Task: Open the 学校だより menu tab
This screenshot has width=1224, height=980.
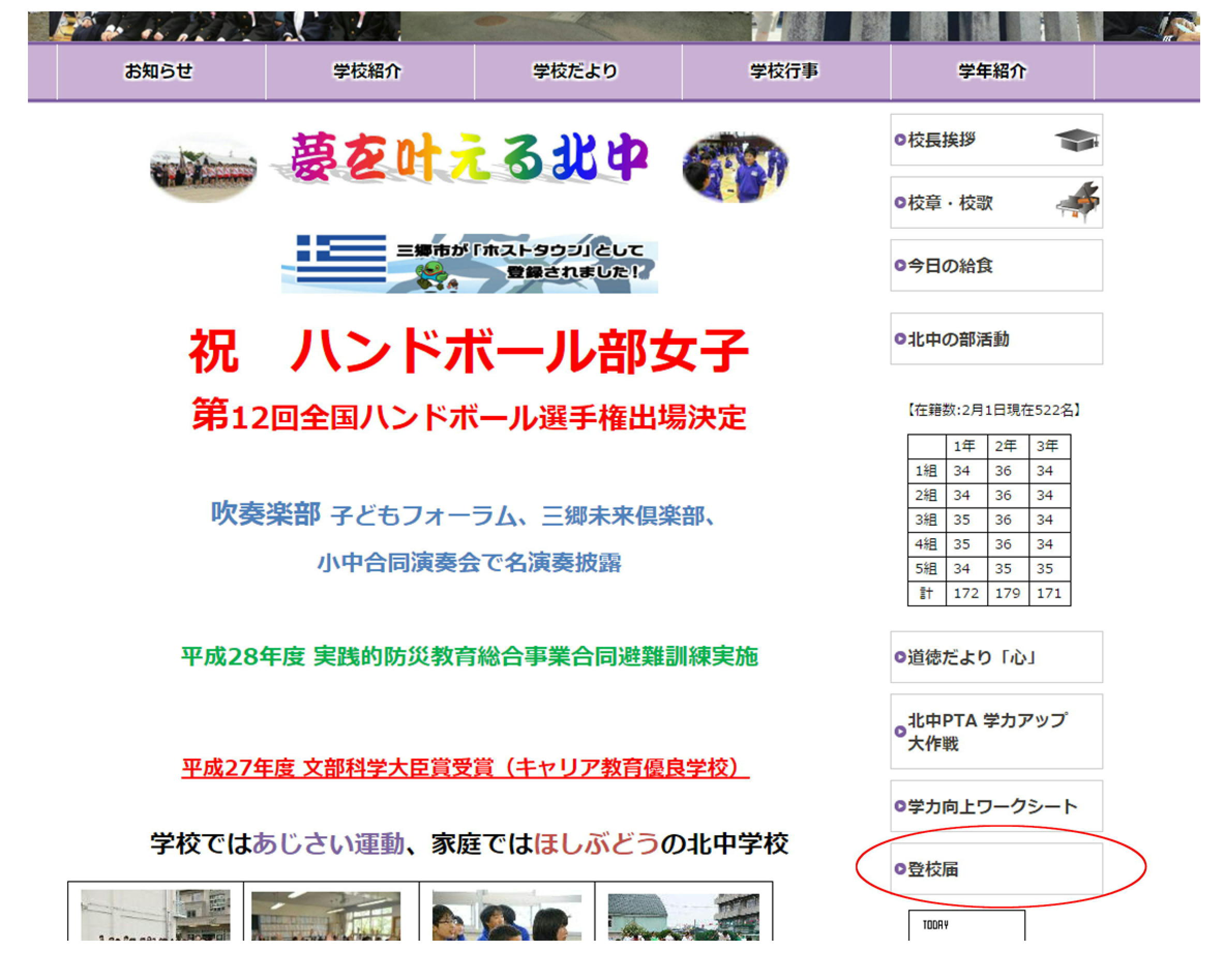Action: (578, 71)
